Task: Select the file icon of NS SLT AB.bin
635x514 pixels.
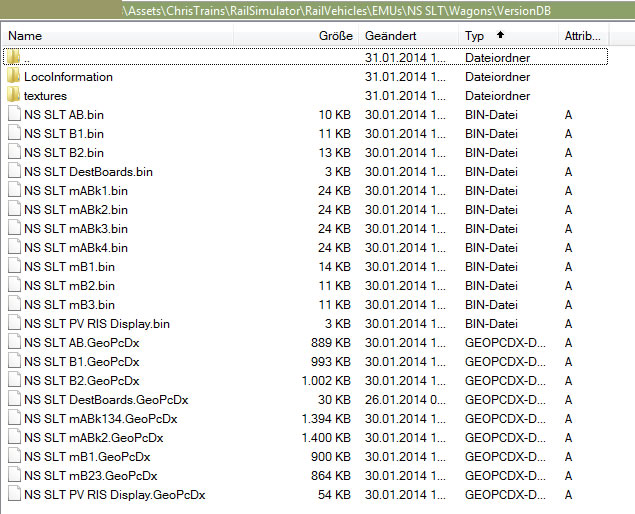Action: pyautogui.click(x=14, y=114)
